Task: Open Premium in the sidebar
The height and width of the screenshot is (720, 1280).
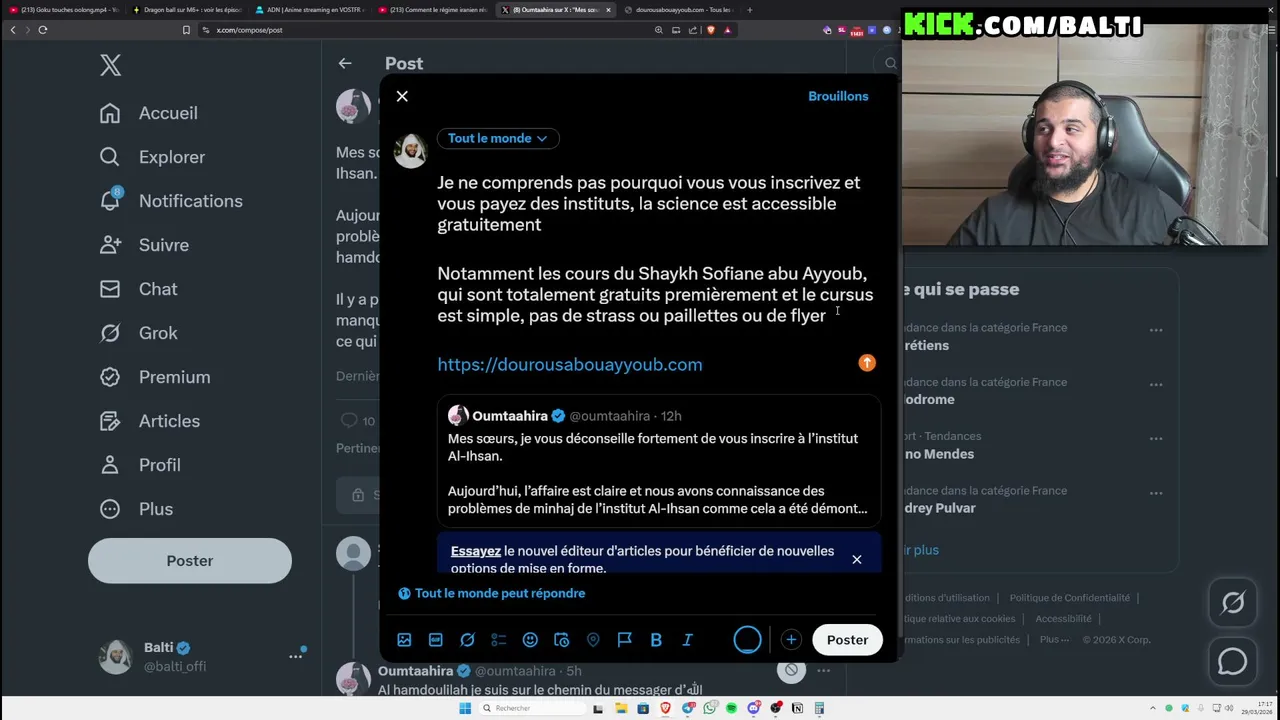Action: (x=155, y=377)
